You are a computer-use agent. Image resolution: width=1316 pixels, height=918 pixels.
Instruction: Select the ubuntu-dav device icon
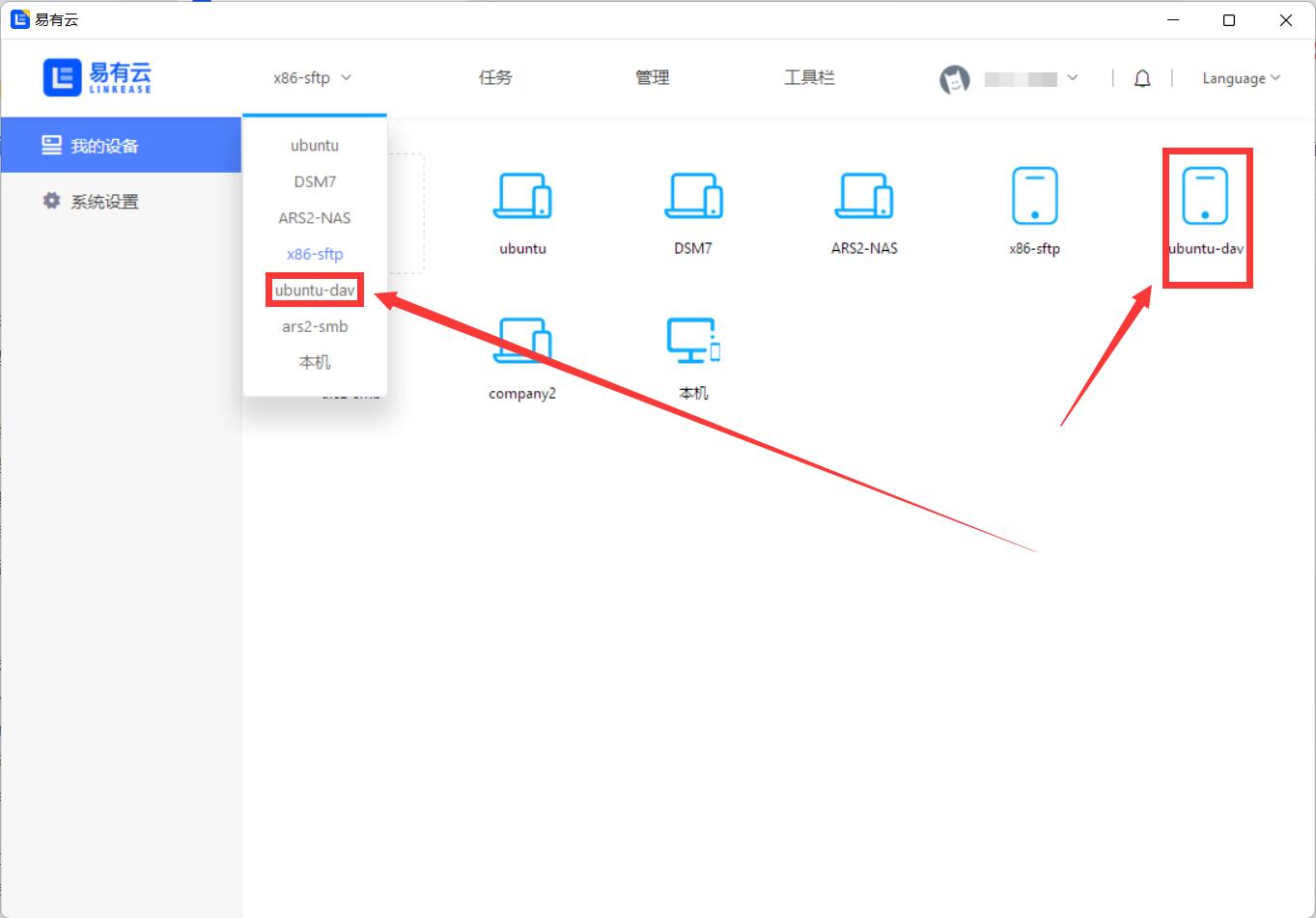1205,197
